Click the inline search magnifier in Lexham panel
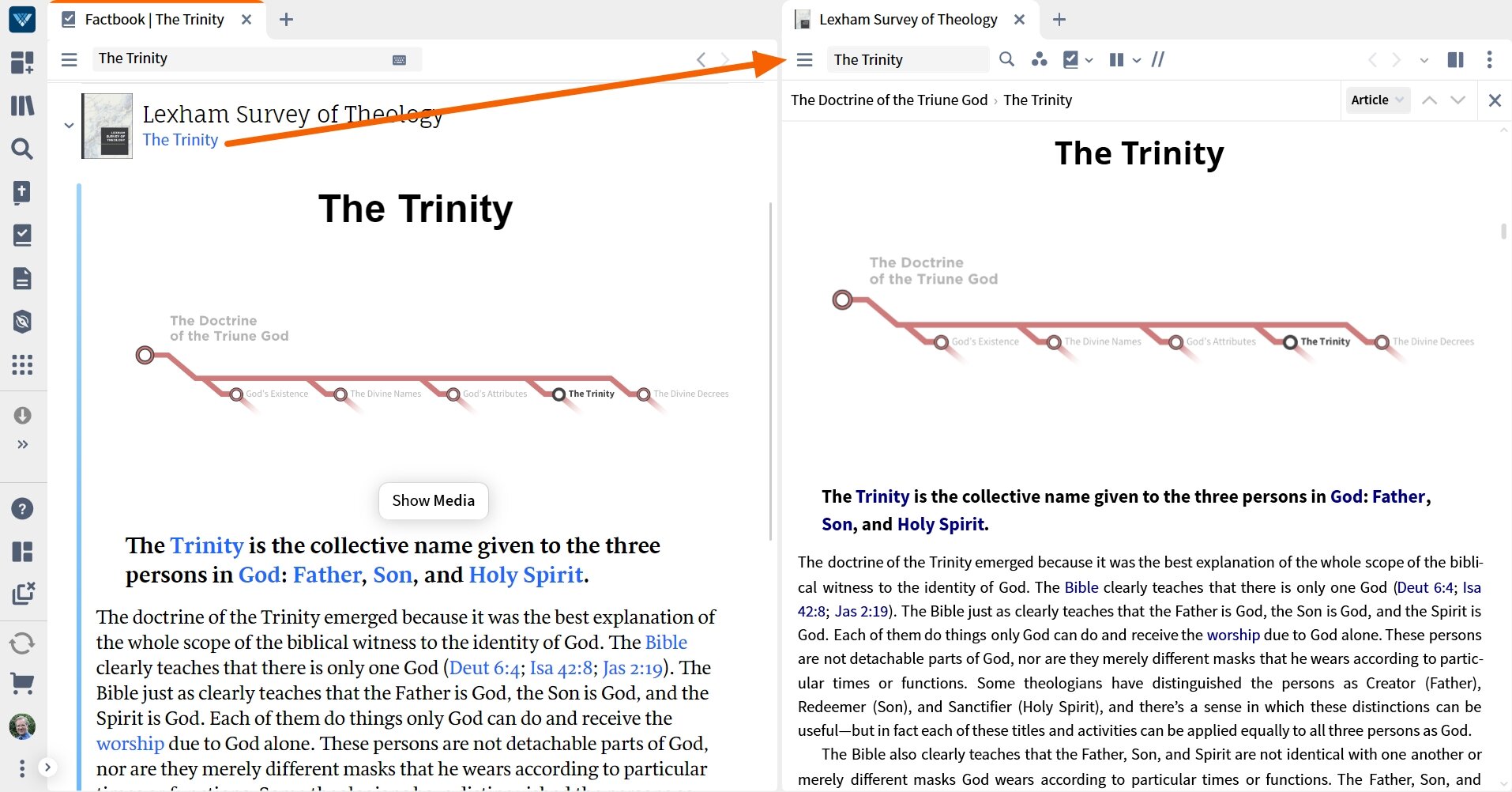 pyautogui.click(x=1006, y=59)
